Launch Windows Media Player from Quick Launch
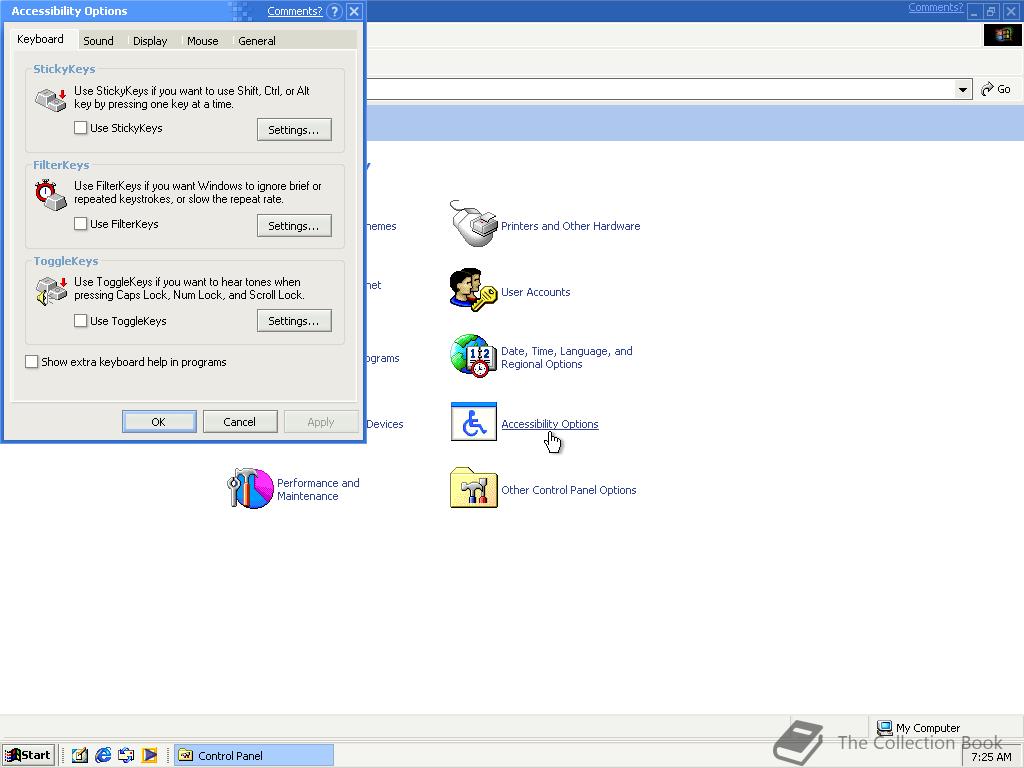Image resolution: width=1024 pixels, height=768 pixels. [x=150, y=756]
